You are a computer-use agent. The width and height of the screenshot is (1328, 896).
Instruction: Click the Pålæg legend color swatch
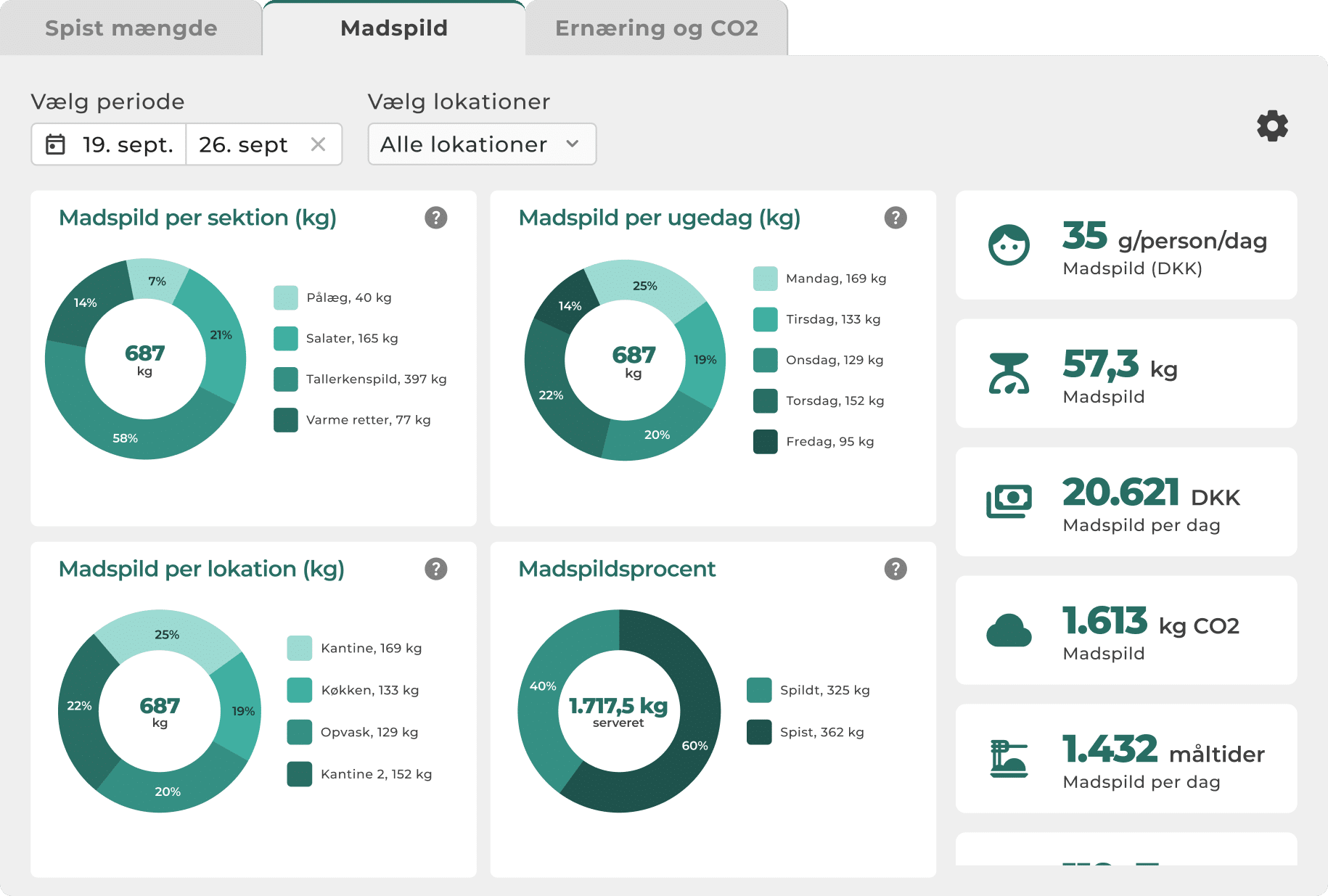coord(286,297)
